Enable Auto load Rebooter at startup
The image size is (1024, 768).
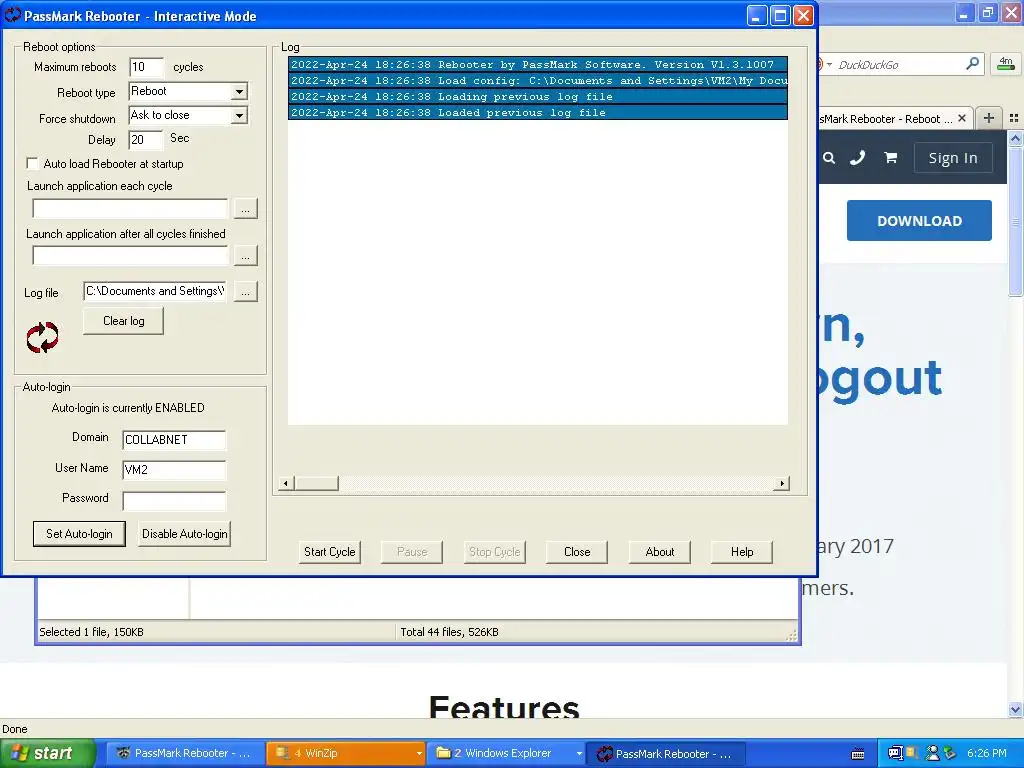32,163
